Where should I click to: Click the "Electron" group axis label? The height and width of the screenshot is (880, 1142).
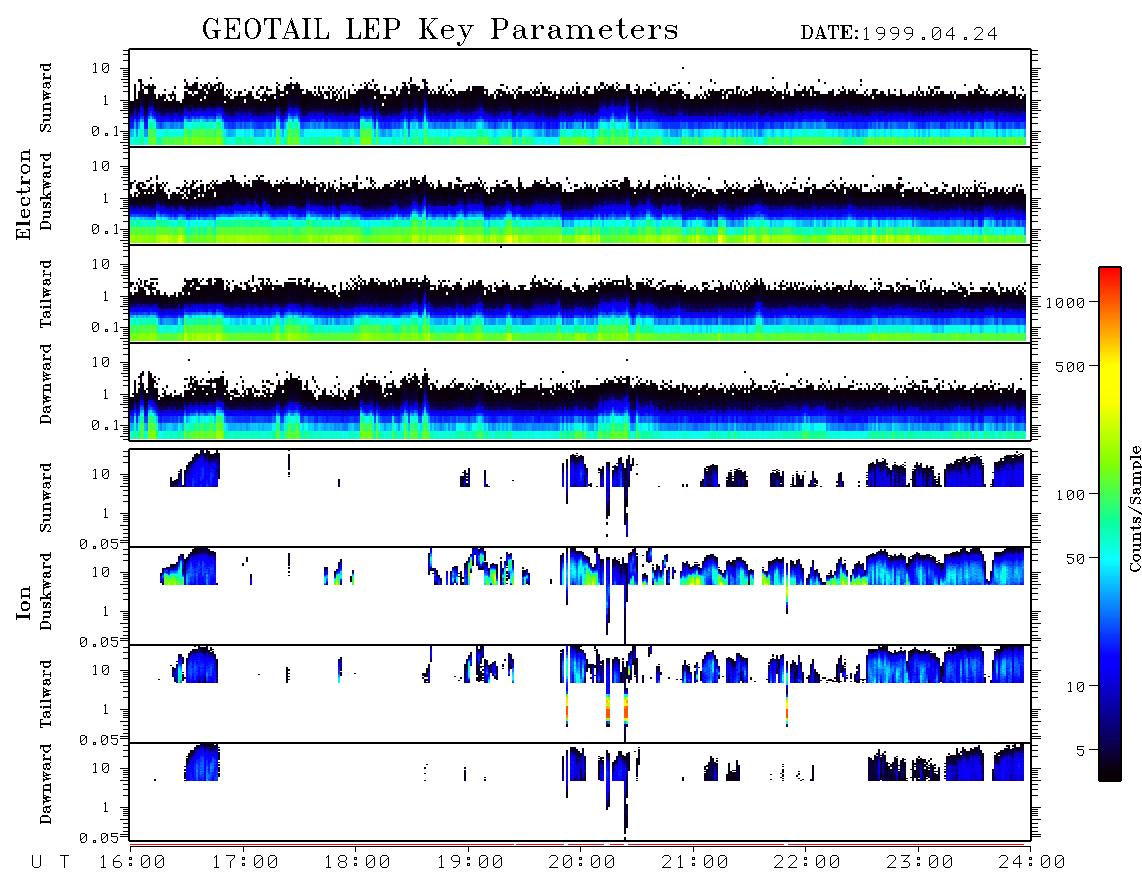pos(23,194)
